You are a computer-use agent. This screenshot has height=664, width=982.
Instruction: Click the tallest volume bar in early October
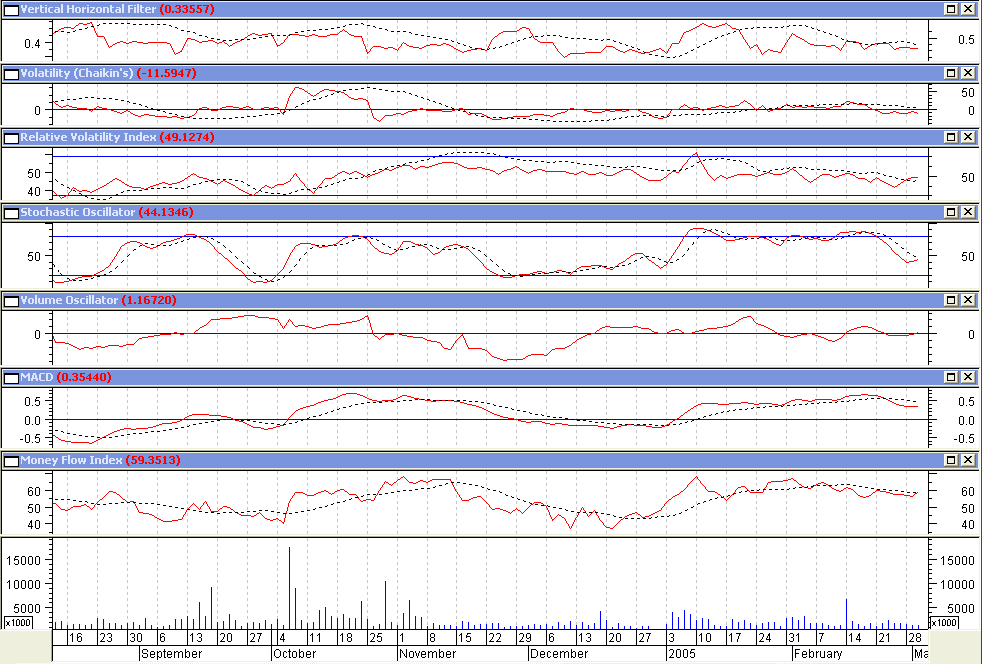tap(290, 588)
